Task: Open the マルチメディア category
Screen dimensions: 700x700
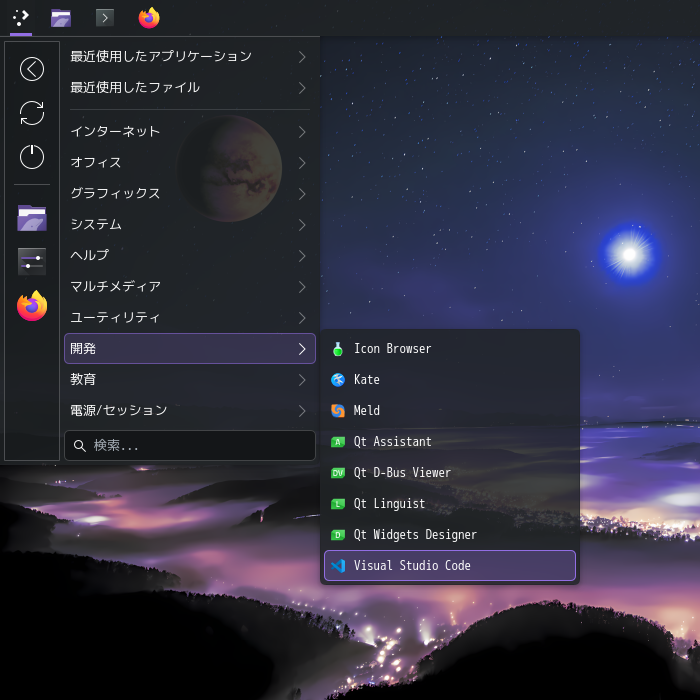Action: (x=190, y=287)
